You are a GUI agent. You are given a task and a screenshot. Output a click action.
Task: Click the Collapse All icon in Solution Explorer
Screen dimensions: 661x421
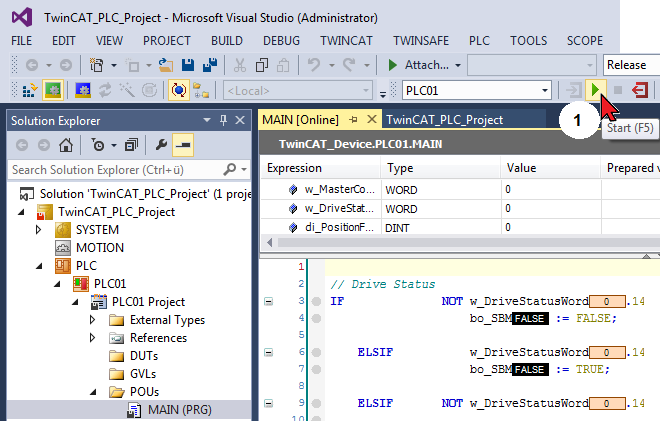pyautogui.click(x=132, y=144)
